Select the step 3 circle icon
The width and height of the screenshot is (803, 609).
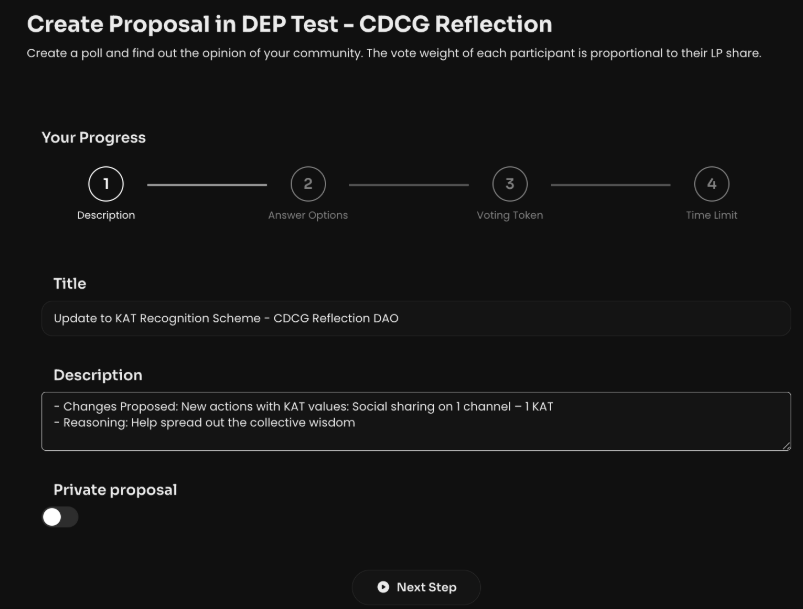coord(510,184)
